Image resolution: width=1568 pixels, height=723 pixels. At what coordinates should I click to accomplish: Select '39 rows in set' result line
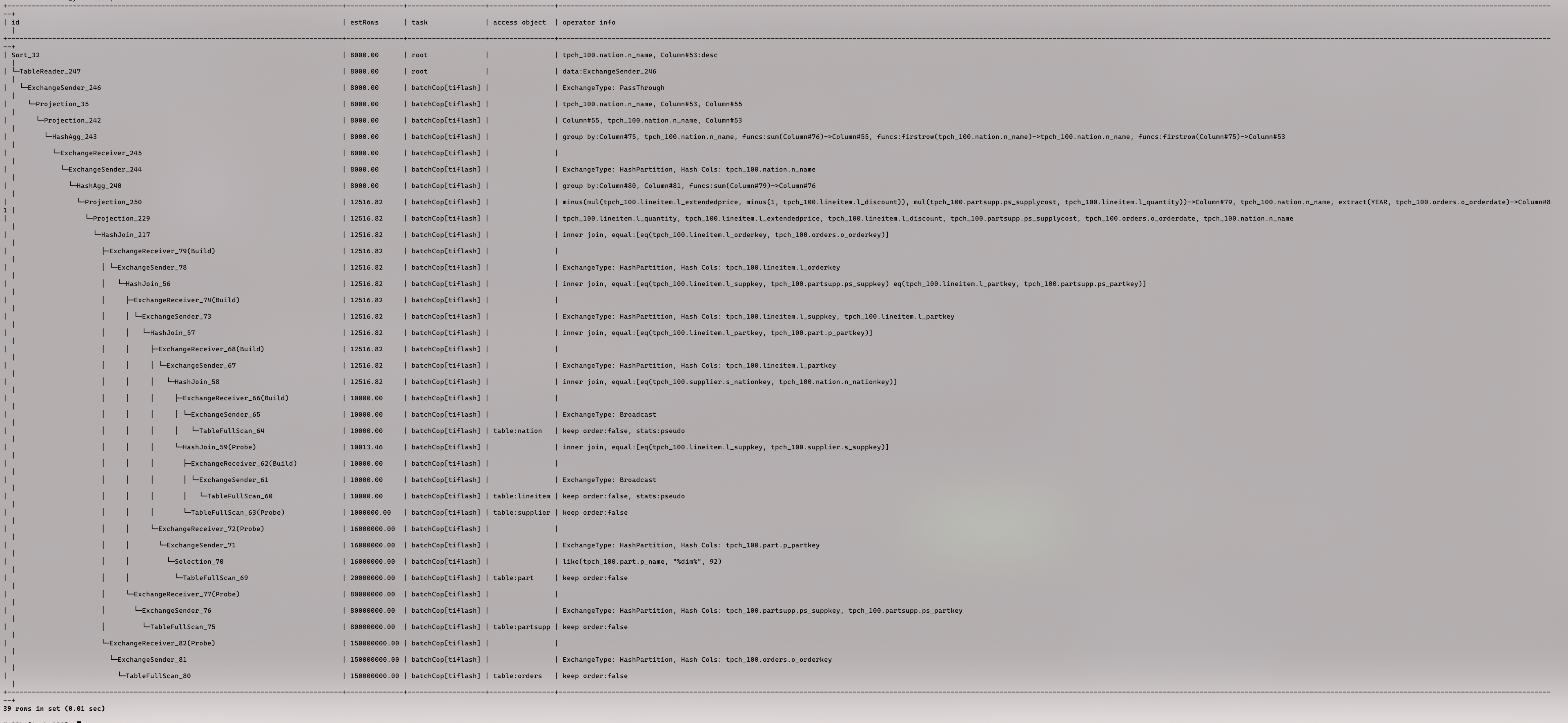pyautogui.click(x=54, y=709)
